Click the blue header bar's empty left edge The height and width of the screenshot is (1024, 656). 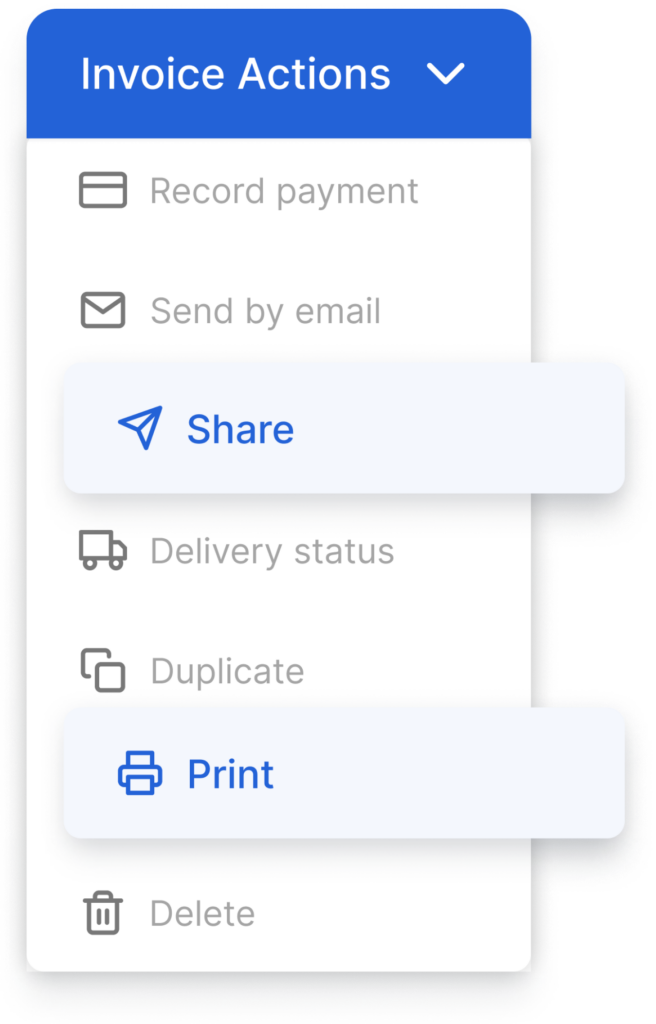(52, 74)
